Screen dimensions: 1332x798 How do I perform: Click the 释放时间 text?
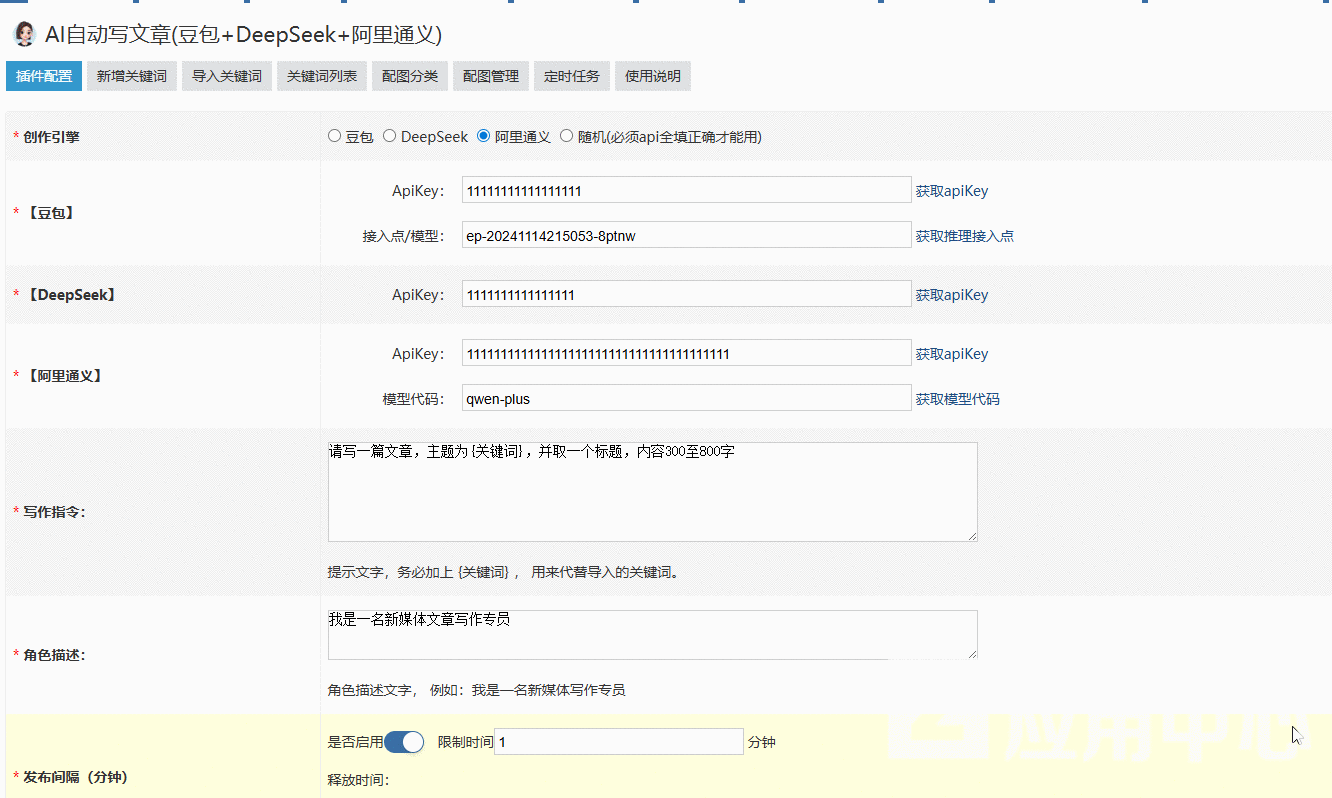click(x=358, y=780)
